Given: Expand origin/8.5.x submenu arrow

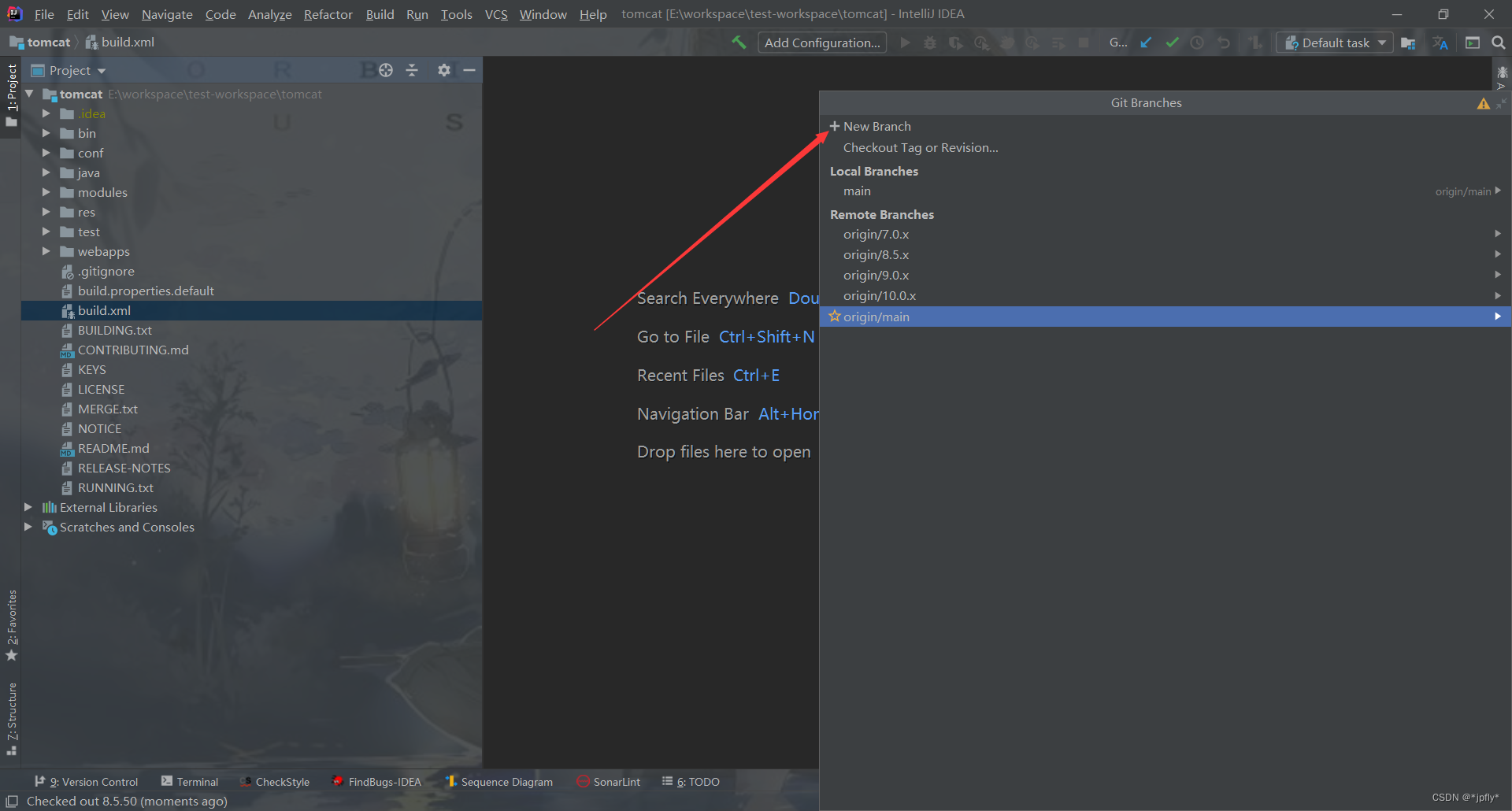Looking at the screenshot, I should [x=1498, y=254].
